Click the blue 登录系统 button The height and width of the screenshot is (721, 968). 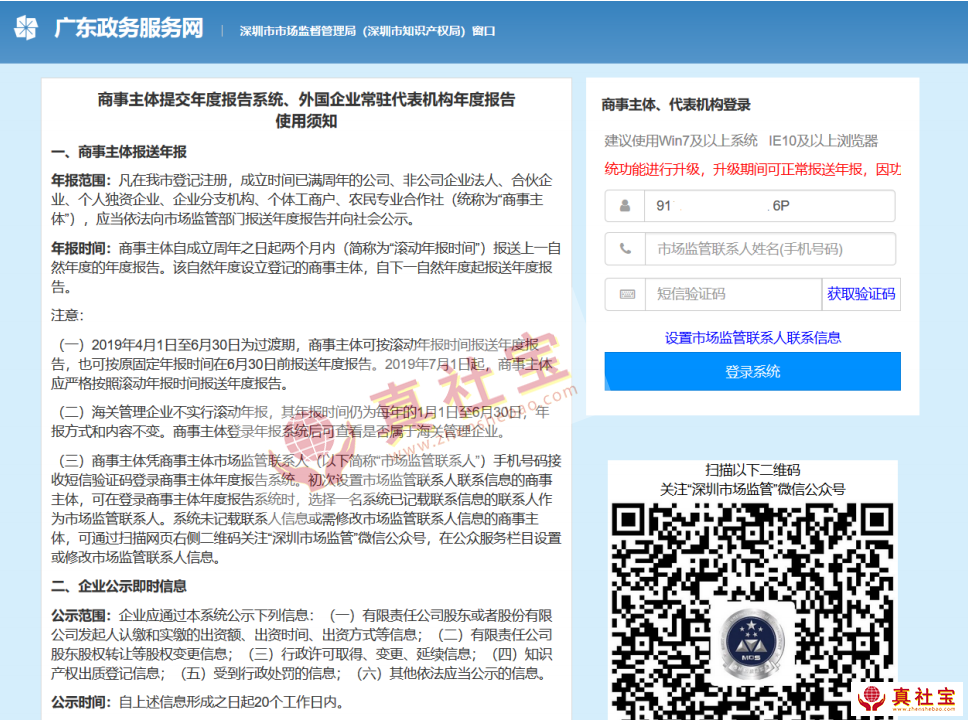[752, 371]
